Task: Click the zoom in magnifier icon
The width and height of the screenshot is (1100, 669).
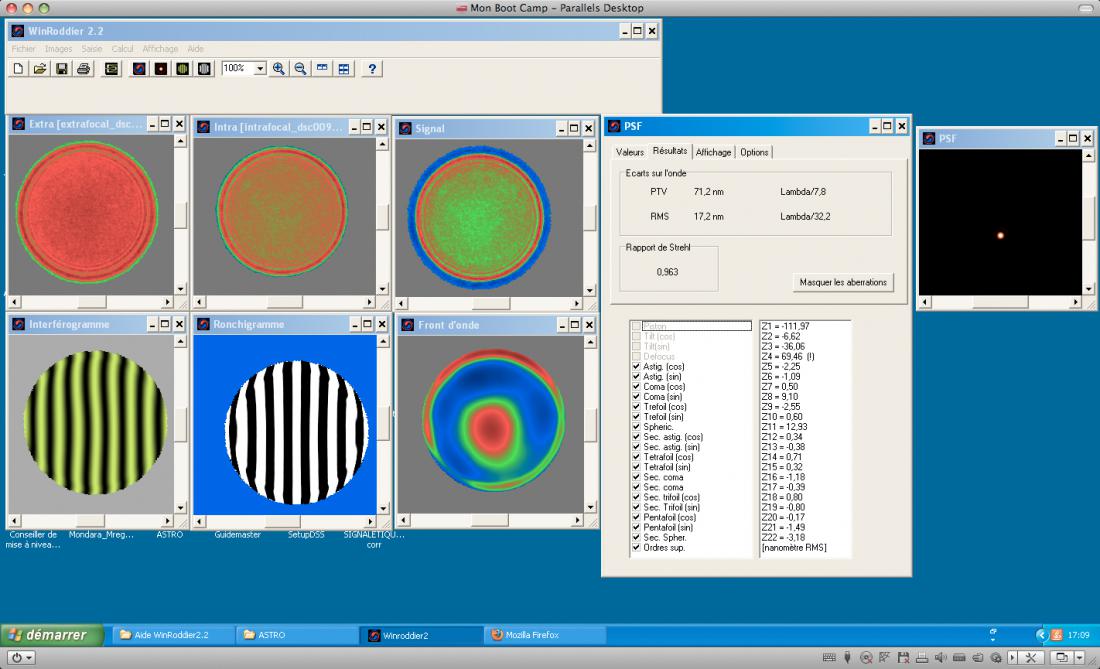Action: (x=279, y=69)
